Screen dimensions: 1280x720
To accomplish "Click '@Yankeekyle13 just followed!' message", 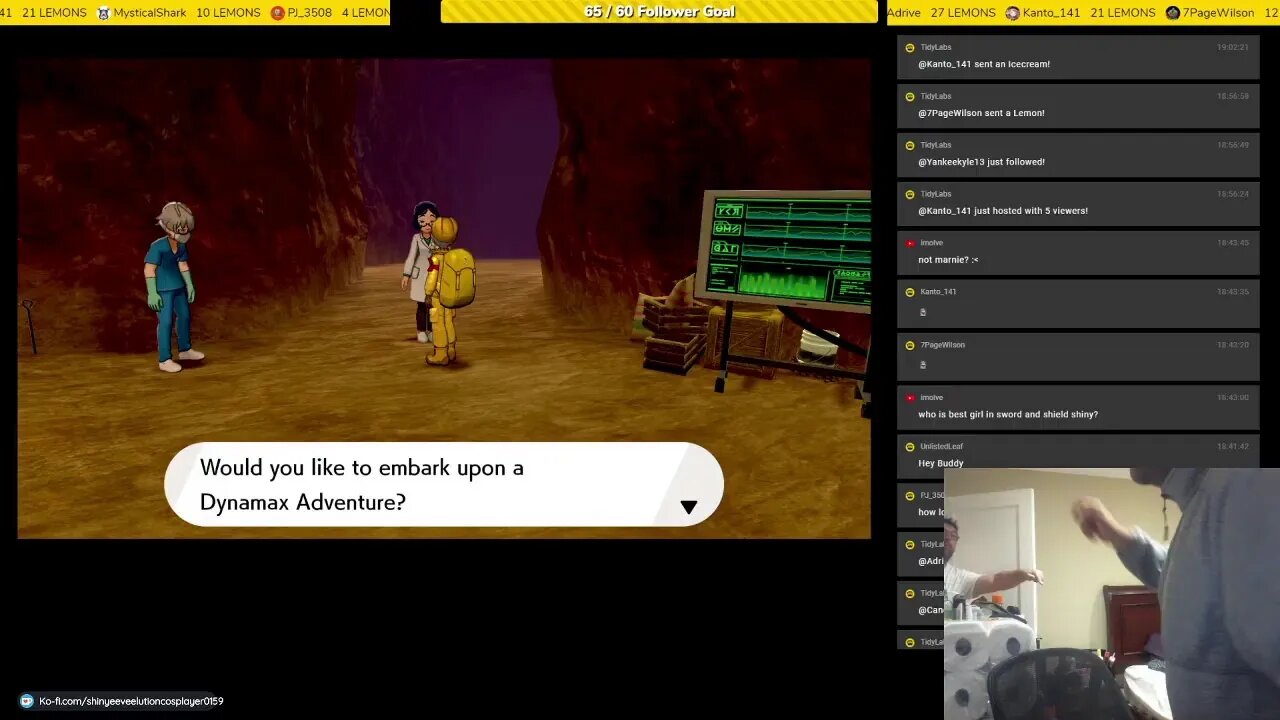I will (x=981, y=162).
